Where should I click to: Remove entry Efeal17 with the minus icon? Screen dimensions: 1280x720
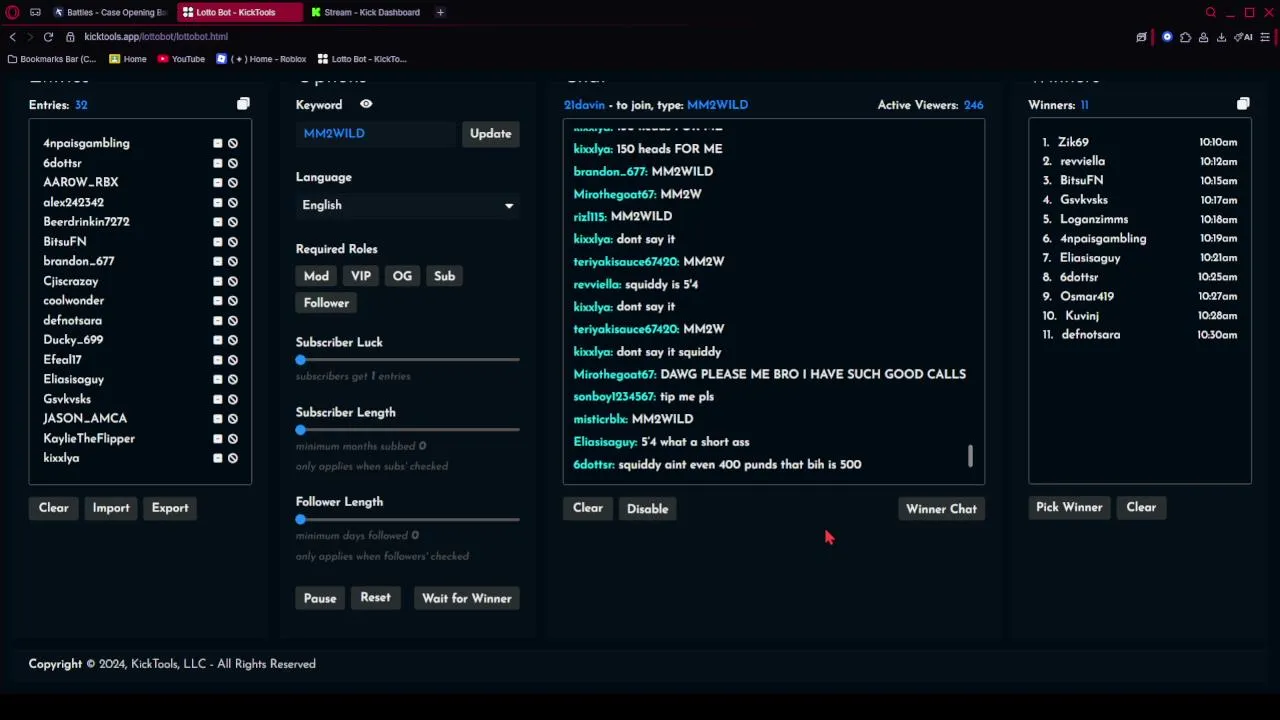218,360
